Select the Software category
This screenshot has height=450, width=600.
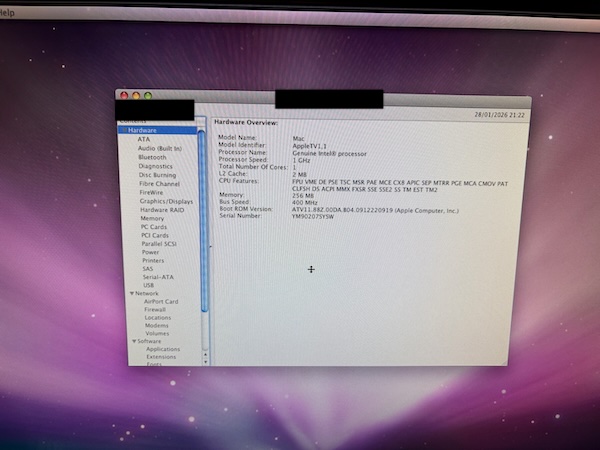coord(149,341)
